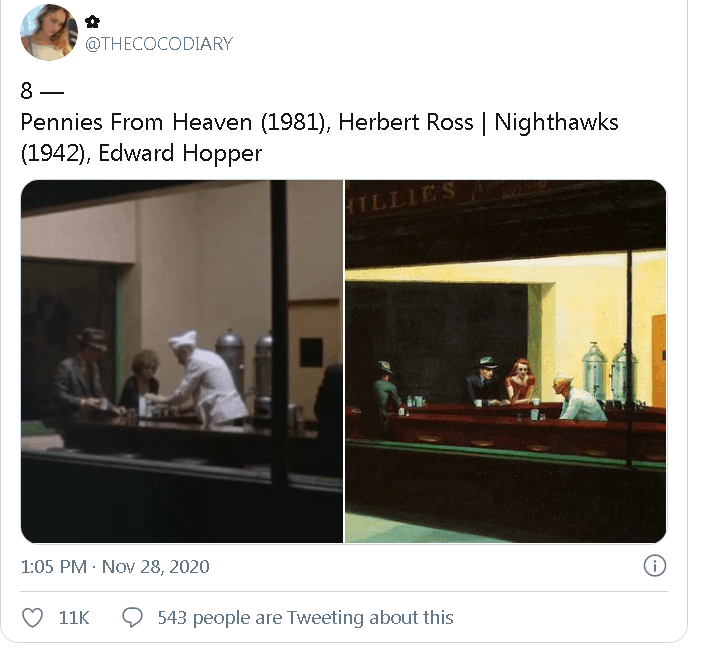Open the Pennies From Heaven film still
701x648 pixels.
[x=182, y=361]
